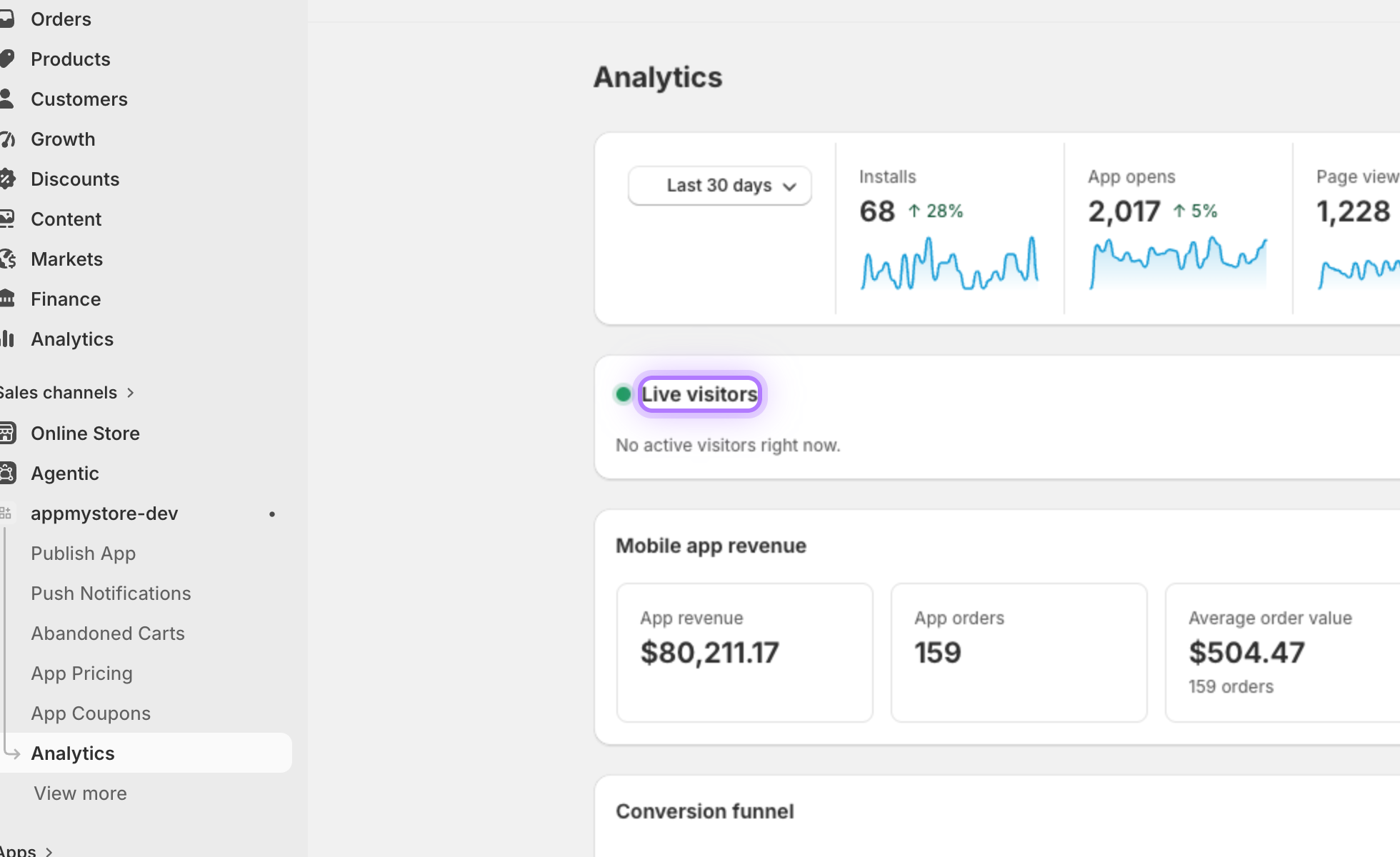The width and height of the screenshot is (1400, 857).
Task: Go to Products in the sidebar
Action: tap(71, 59)
